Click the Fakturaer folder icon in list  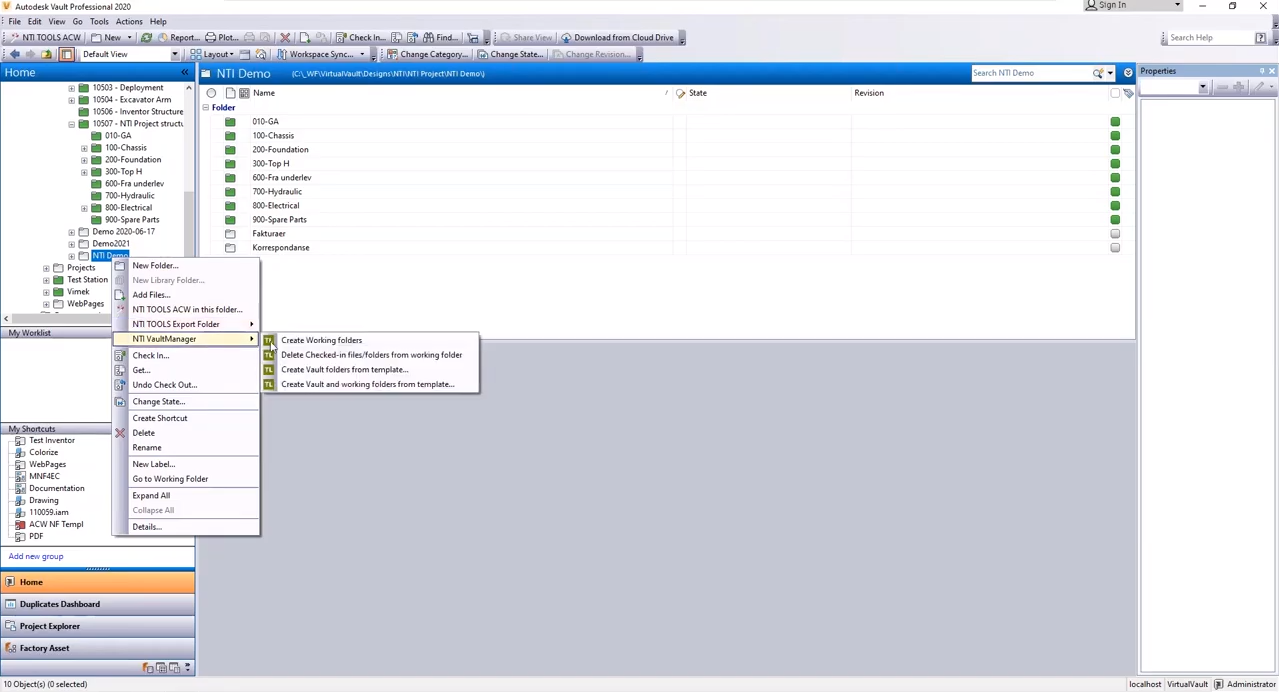pos(230,234)
